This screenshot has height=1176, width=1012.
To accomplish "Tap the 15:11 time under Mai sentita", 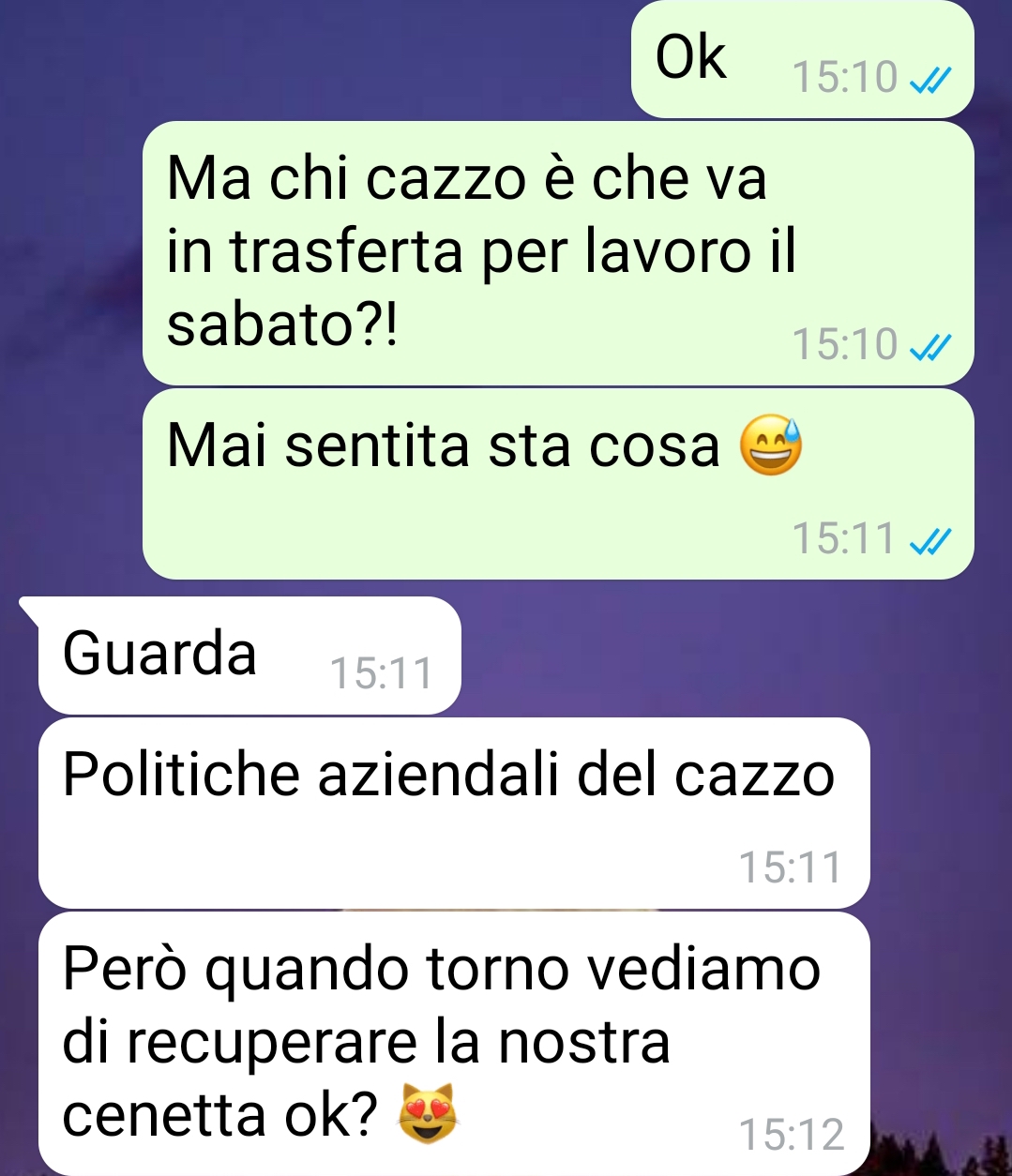I will click(844, 538).
